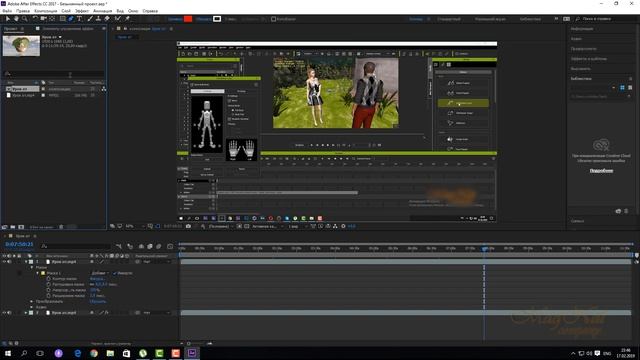Select the Roto Brush tool
The image size is (640, 360).
pos(118,19)
